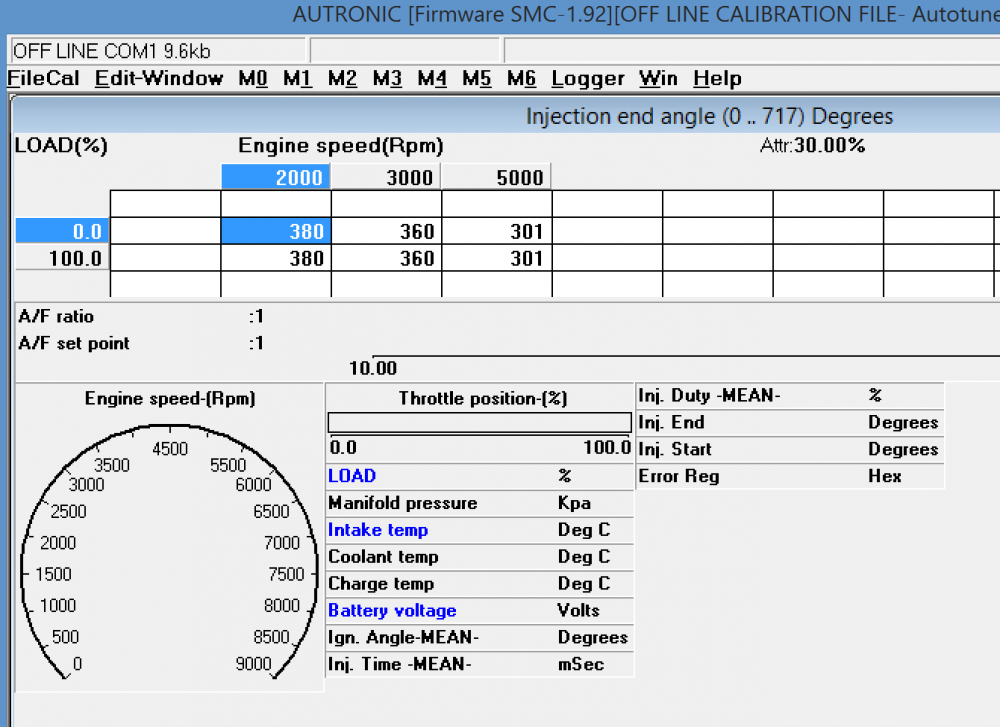Click the A/F ratio label
This screenshot has width=1000, height=727.
[56, 316]
